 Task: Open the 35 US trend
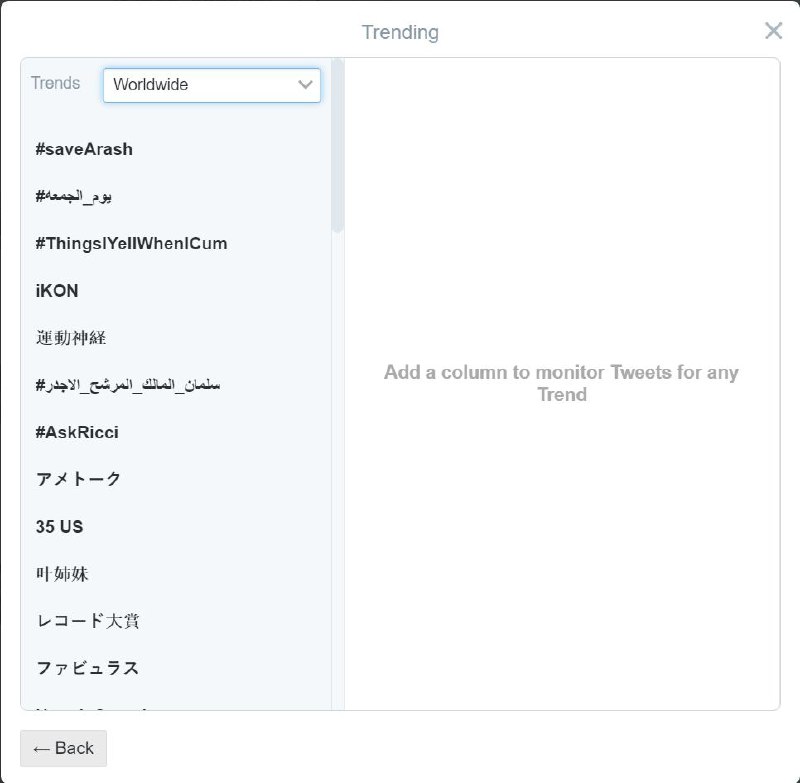coord(58,527)
